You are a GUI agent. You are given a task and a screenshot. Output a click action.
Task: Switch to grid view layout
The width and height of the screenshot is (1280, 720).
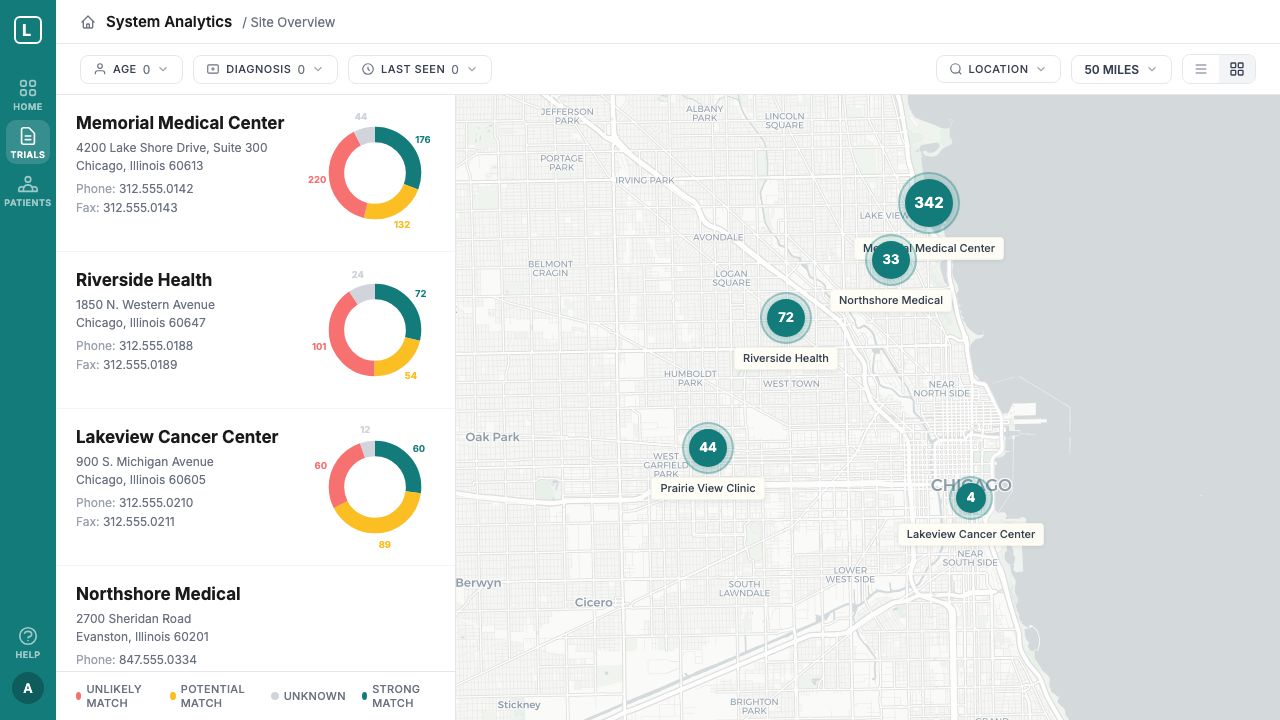click(1237, 69)
